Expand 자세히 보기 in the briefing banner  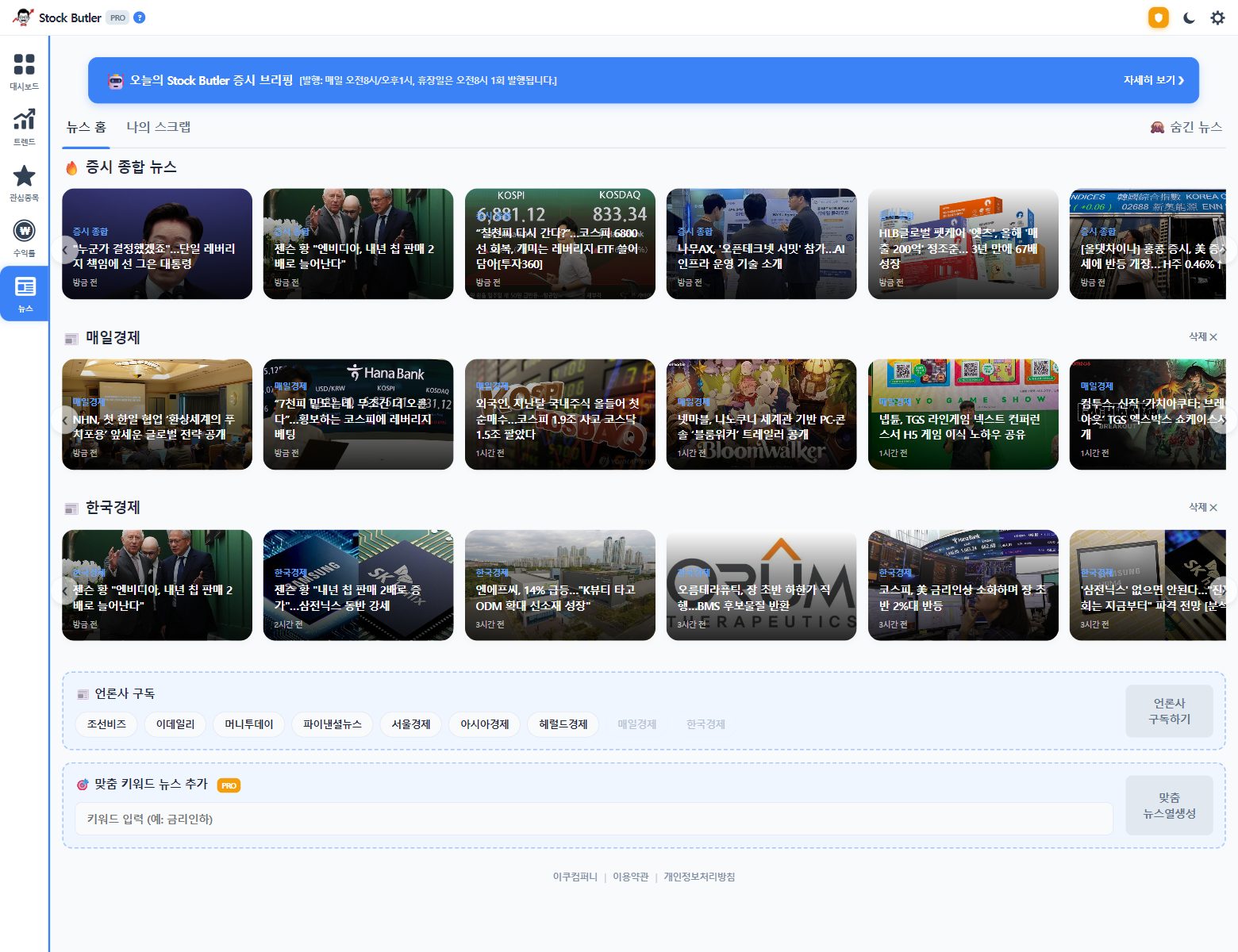coord(1154,80)
